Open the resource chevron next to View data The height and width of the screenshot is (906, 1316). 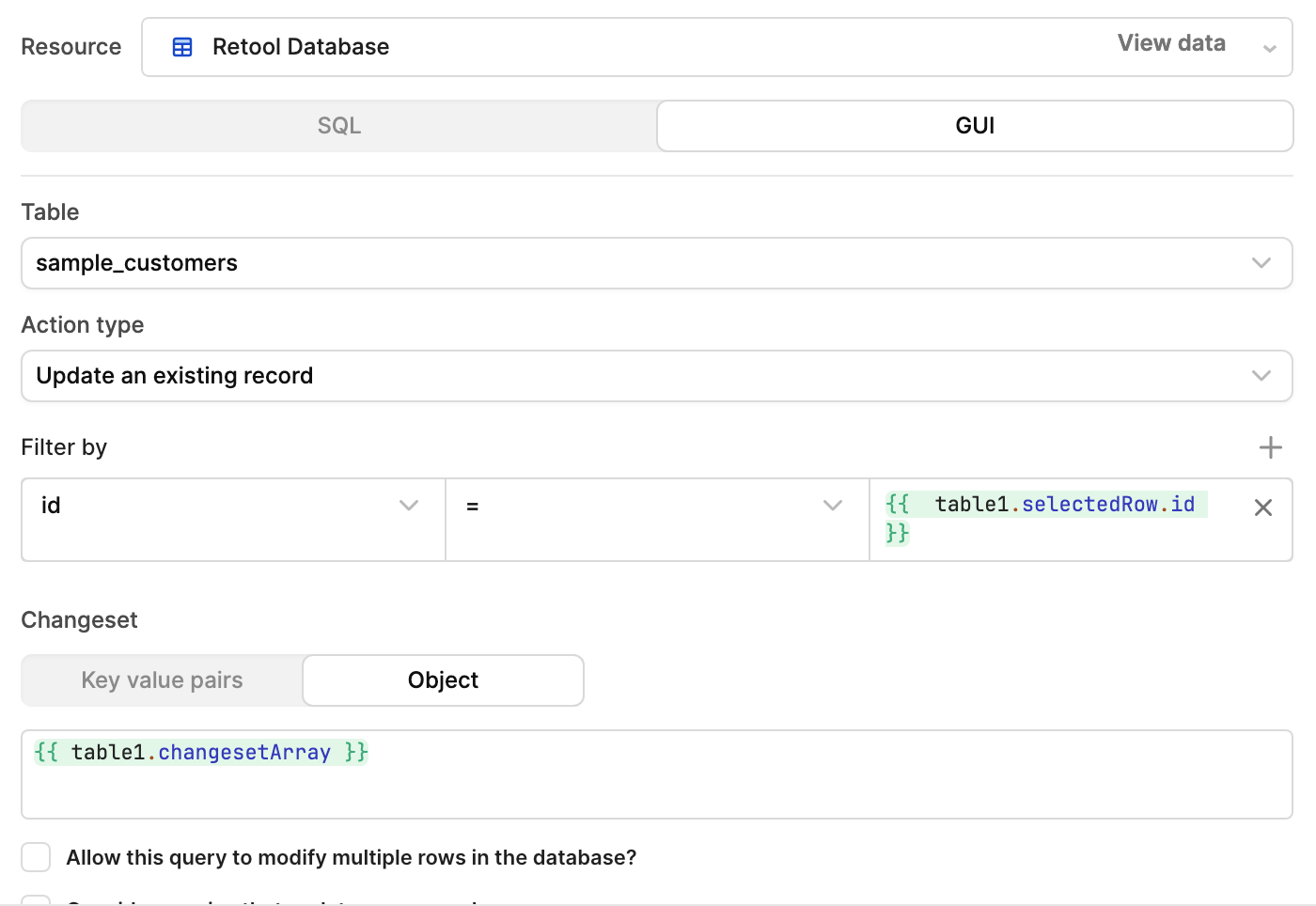coord(1269,48)
